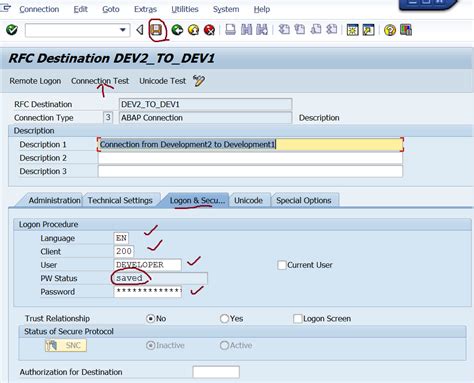Image resolution: width=474 pixels, height=383 pixels.
Task: Click the Authorization for Destination field
Action: pos(216,372)
